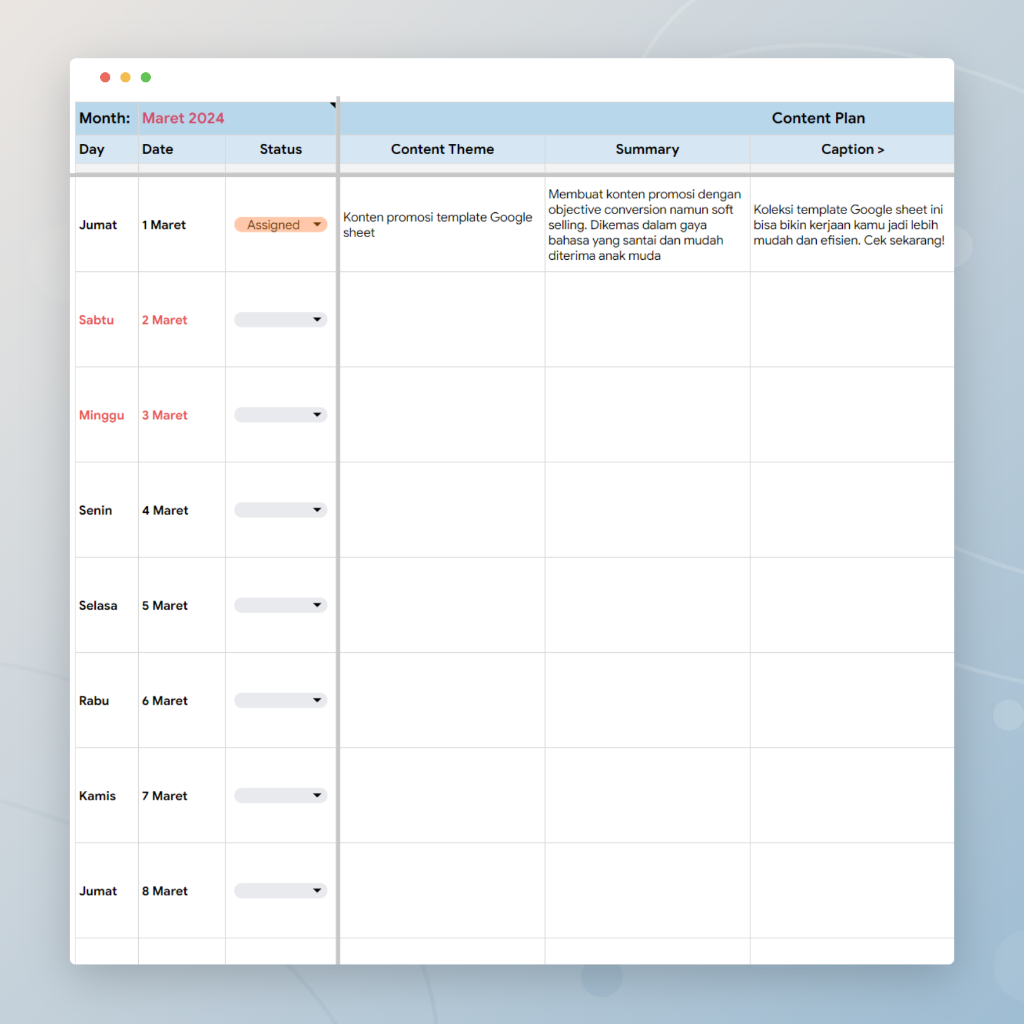Viewport: 1024px width, 1024px height.
Task: Click the yellow minimize window dot
Action: pyautogui.click(x=125, y=78)
